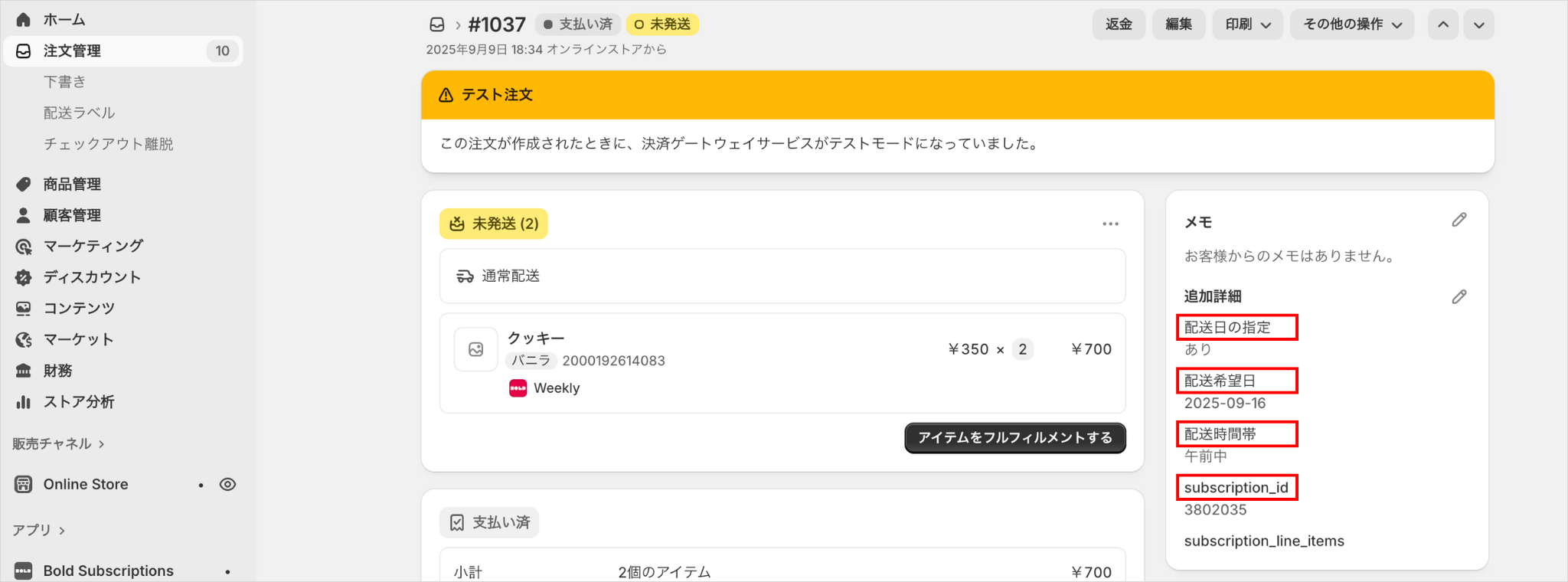
Task: Edit the メモ note with pencil icon
Action: 1459,221
